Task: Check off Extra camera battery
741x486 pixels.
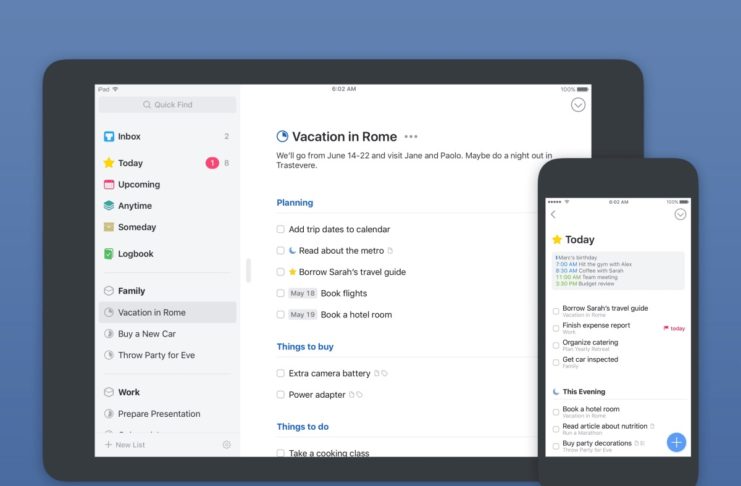Action: (x=280, y=373)
